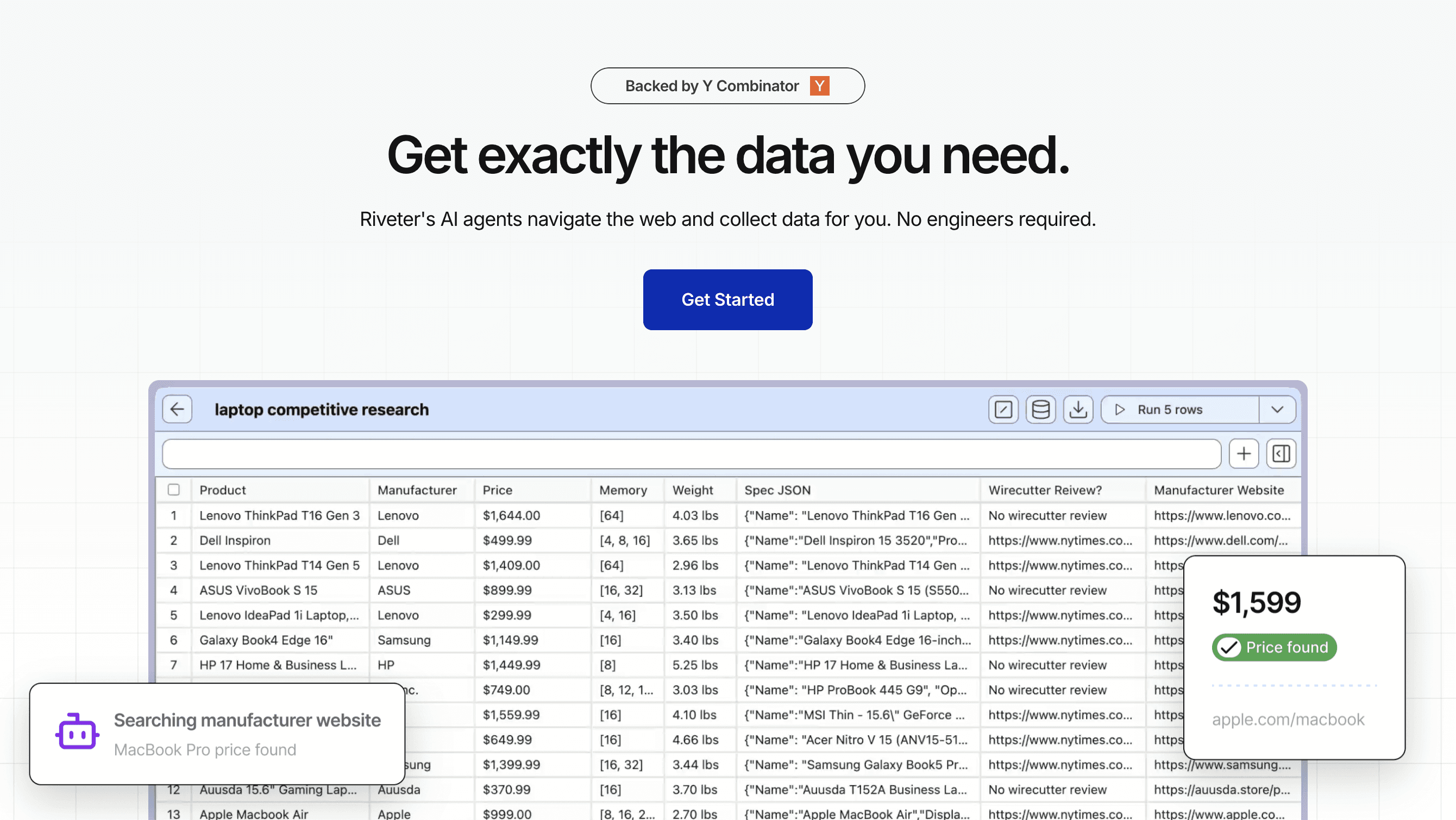This screenshot has width=1456, height=820.
Task: Click the empty formula input bar
Action: click(x=691, y=454)
